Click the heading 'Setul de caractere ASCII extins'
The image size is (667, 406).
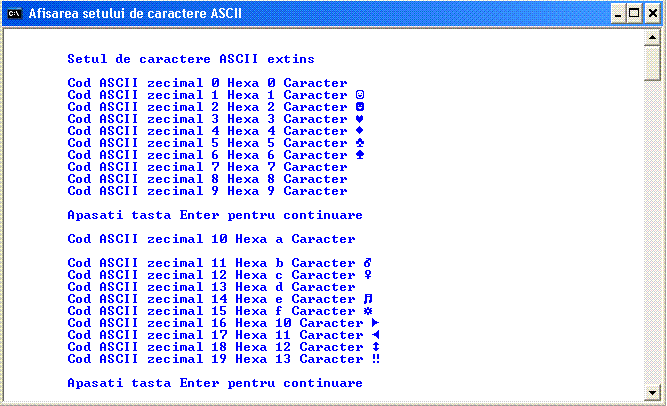pyautogui.click(x=190, y=59)
